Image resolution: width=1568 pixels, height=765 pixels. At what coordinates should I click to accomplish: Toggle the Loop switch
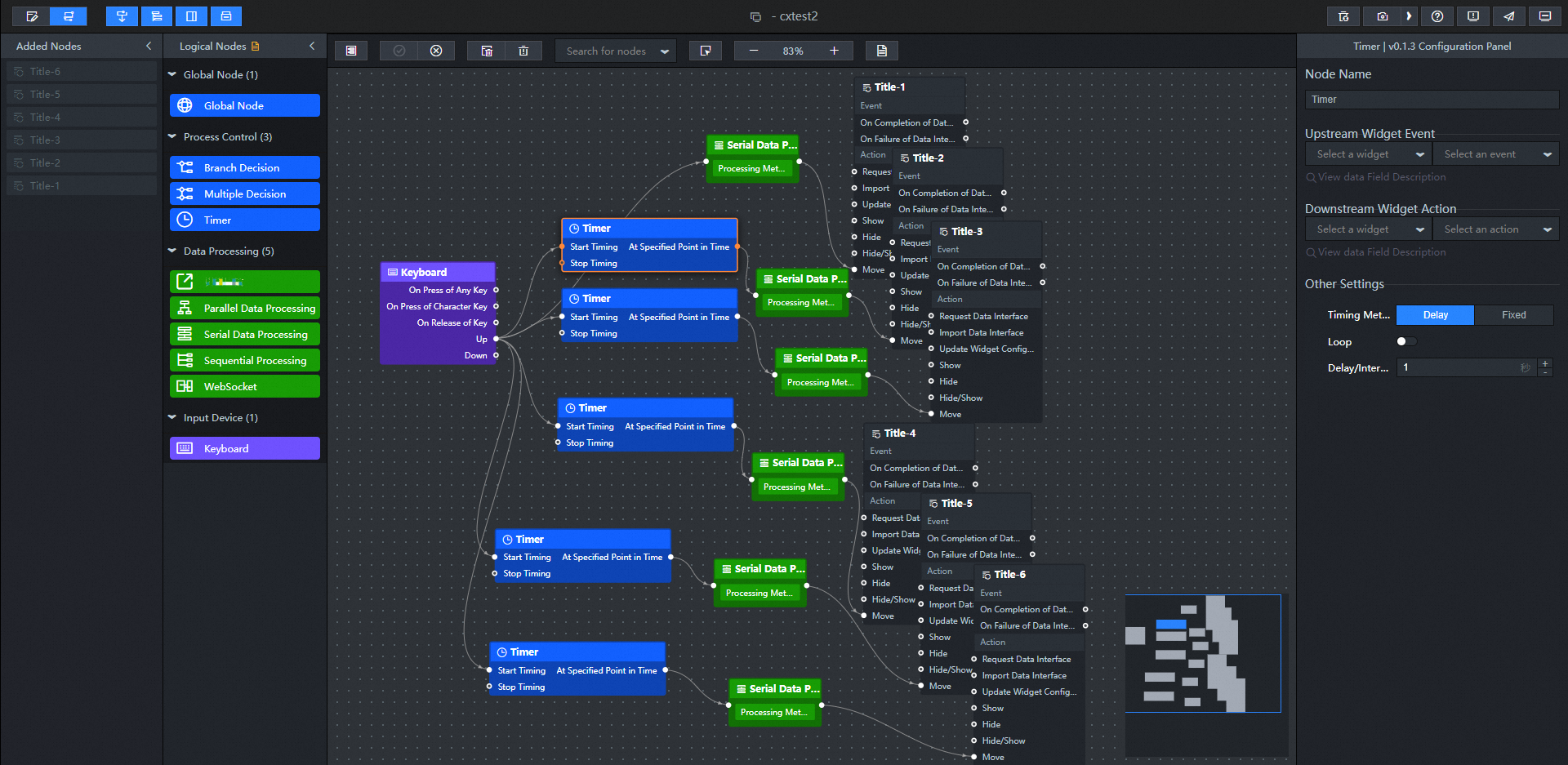1405,341
